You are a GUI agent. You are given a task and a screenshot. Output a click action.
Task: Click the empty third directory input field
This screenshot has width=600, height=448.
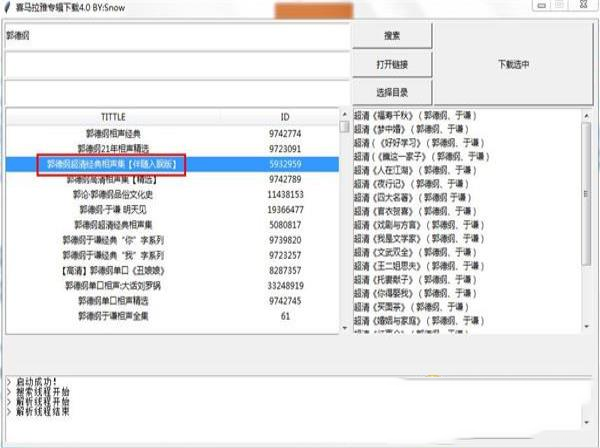click(x=175, y=93)
